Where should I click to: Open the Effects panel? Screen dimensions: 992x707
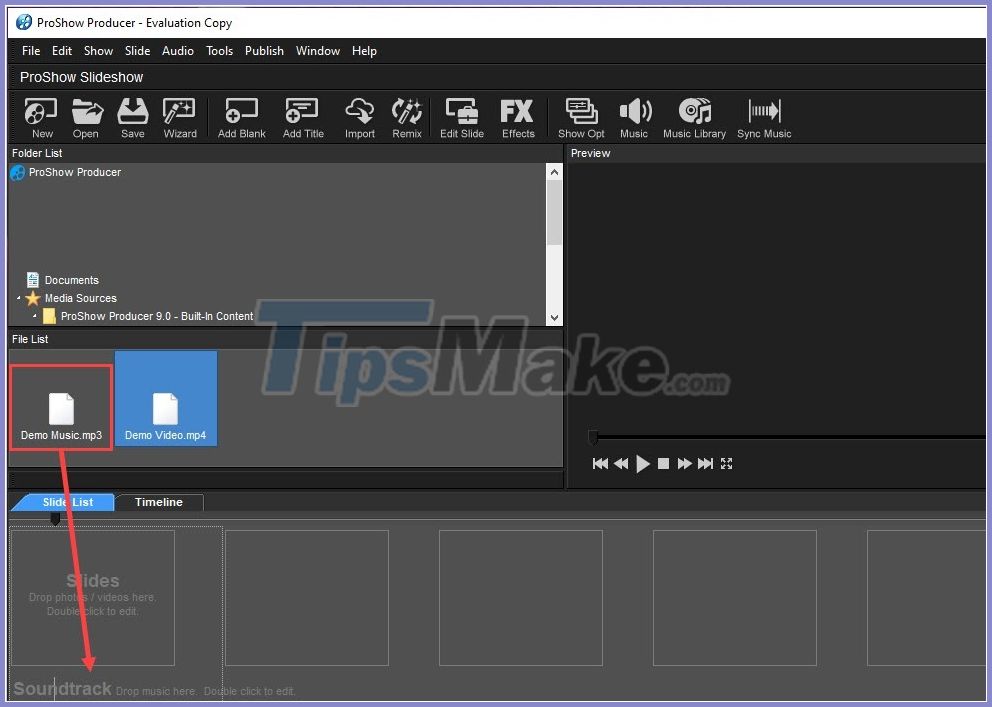517,117
